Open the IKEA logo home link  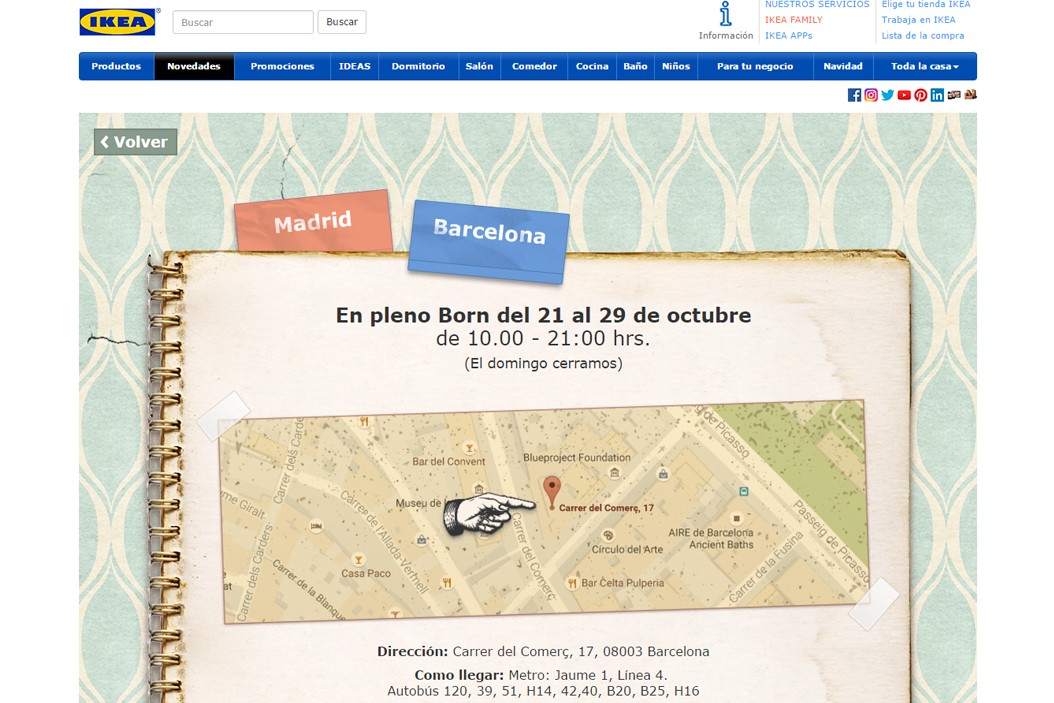coord(118,22)
